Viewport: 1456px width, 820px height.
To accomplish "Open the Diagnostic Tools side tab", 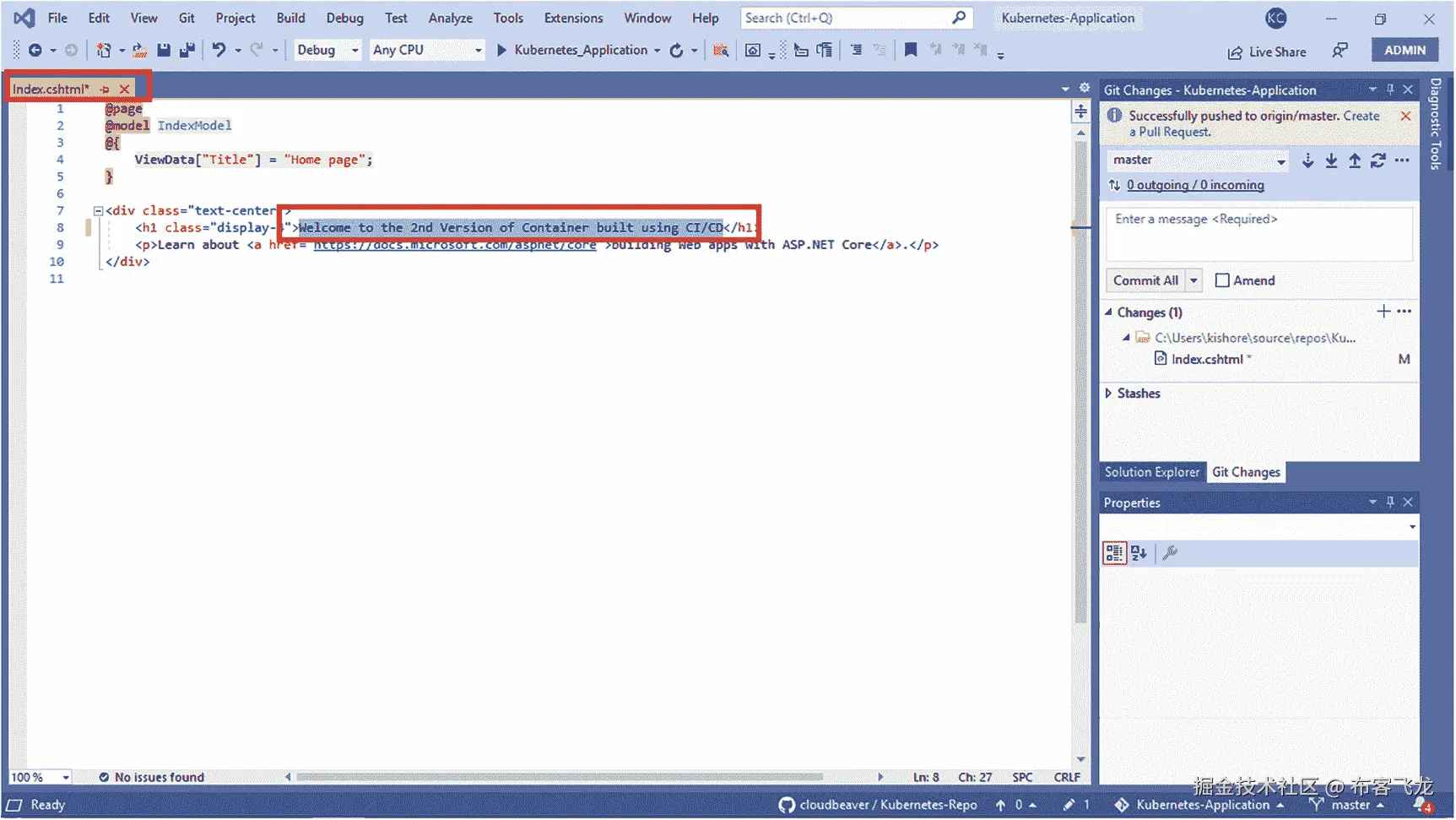I will pos(1437,124).
